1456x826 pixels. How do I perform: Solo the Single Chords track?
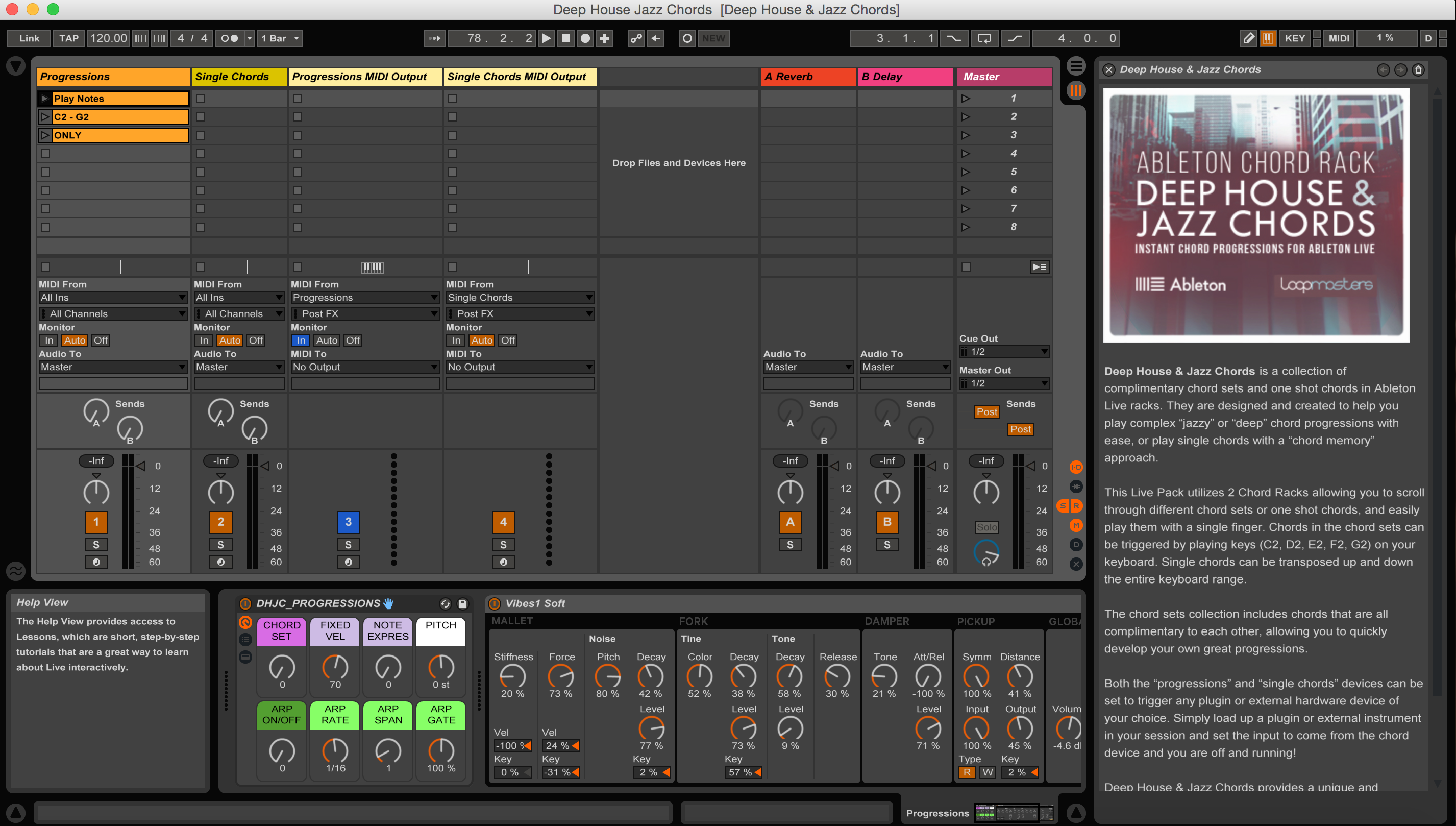pyautogui.click(x=220, y=545)
